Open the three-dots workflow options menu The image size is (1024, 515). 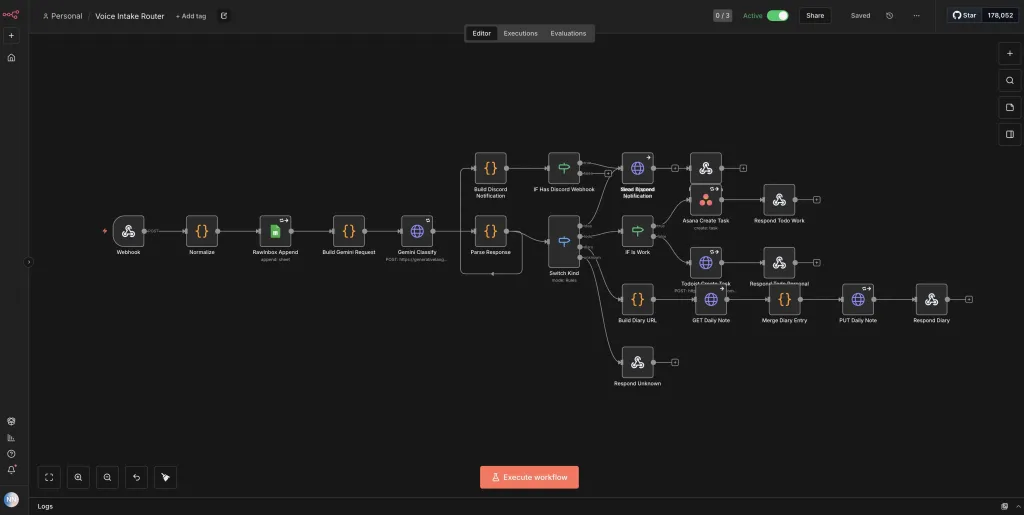pos(916,16)
